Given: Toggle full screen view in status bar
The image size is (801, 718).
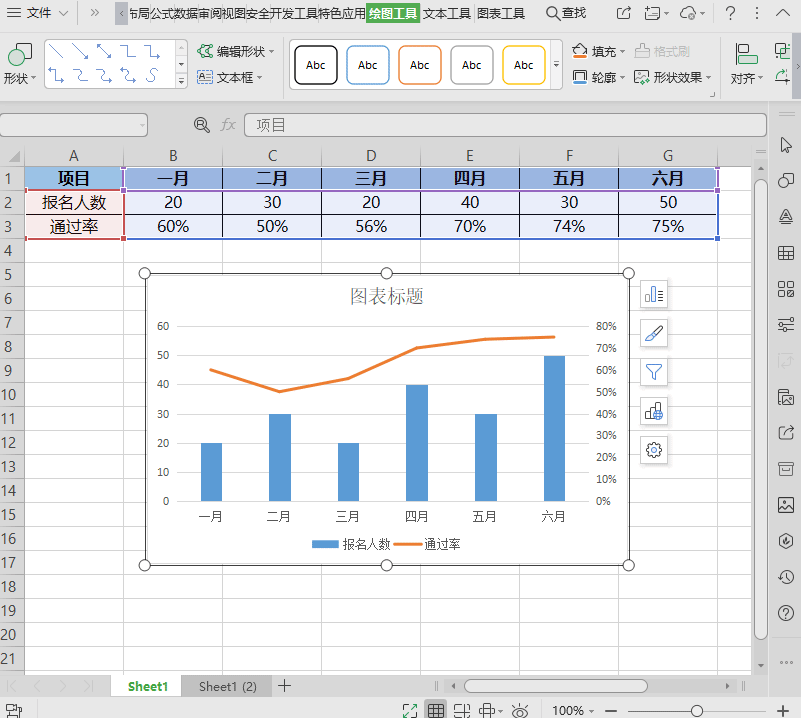Looking at the screenshot, I should click(410, 710).
